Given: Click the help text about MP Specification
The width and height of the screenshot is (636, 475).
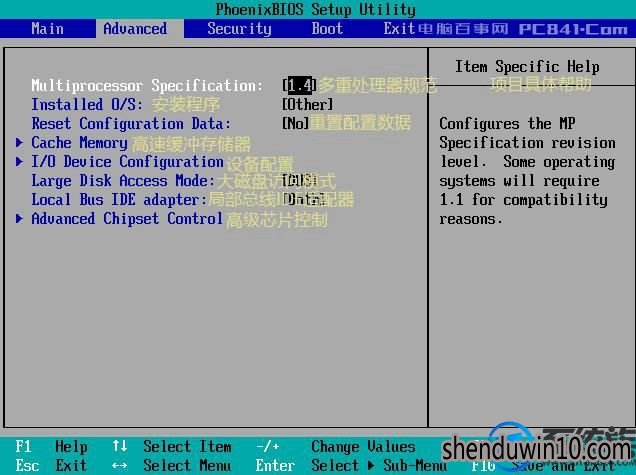Looking at the screenshot, I should [x=527, y=171].
